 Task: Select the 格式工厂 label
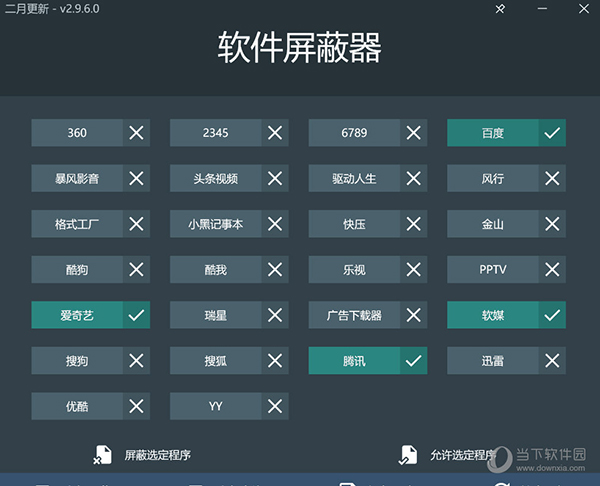click(x=77, y=224)
